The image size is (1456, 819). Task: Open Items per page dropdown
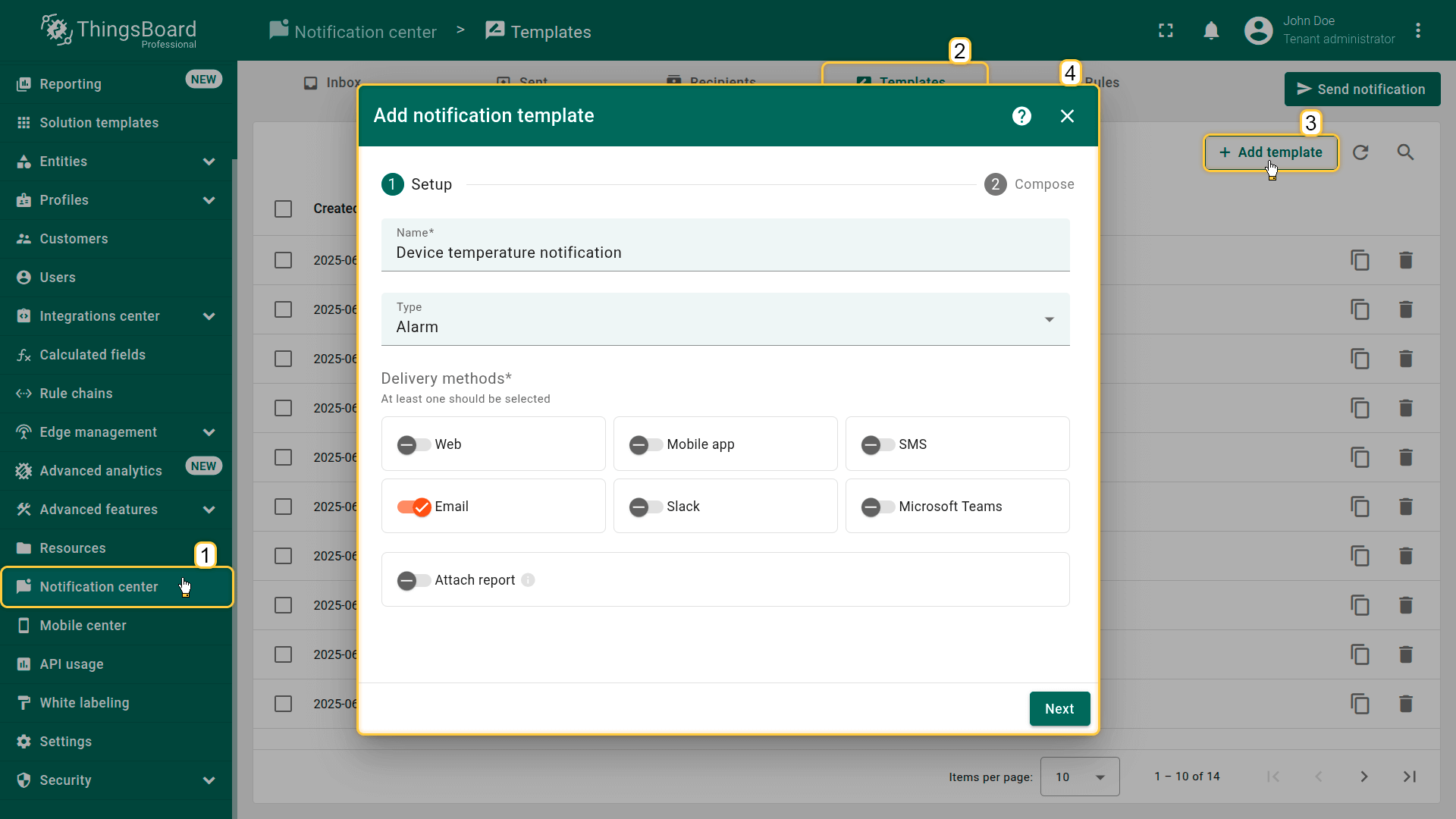[1079, 777]
